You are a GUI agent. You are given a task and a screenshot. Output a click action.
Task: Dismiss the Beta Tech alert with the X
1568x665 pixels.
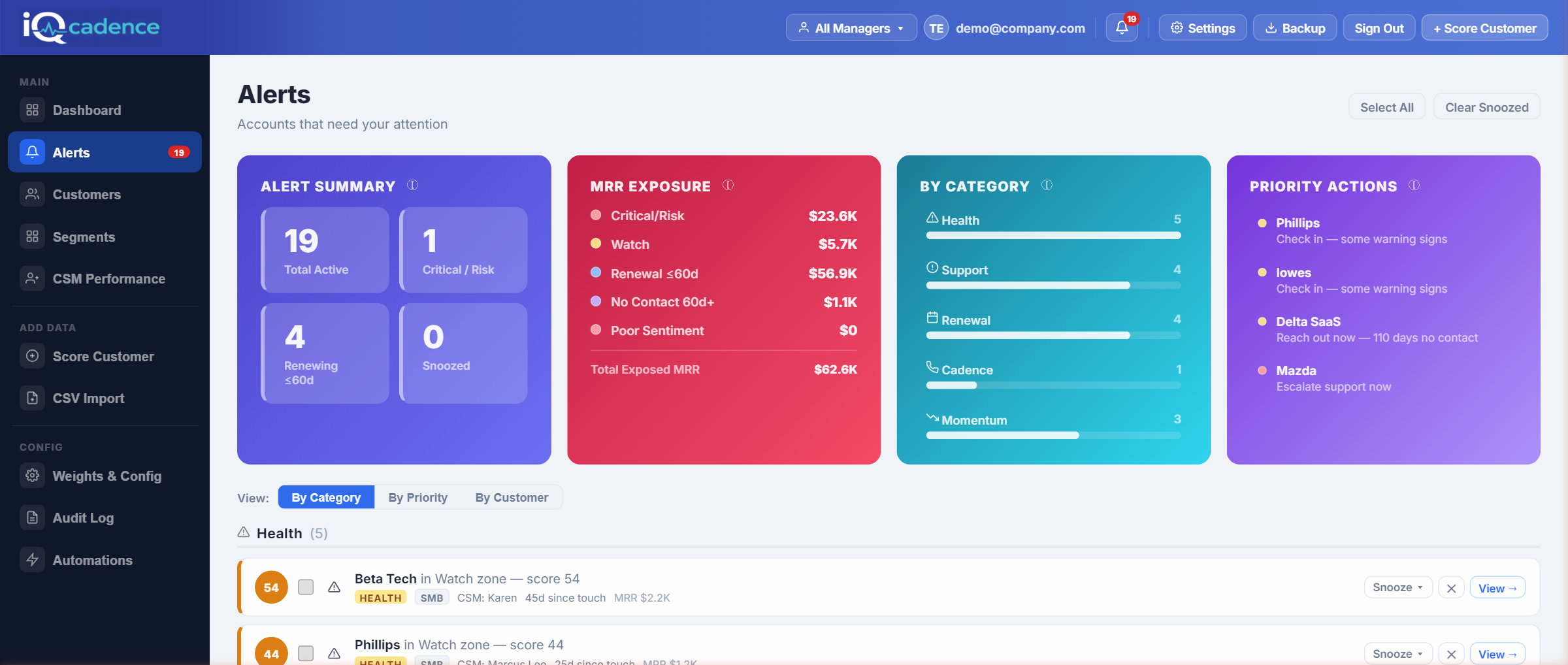coord(1451,587)
